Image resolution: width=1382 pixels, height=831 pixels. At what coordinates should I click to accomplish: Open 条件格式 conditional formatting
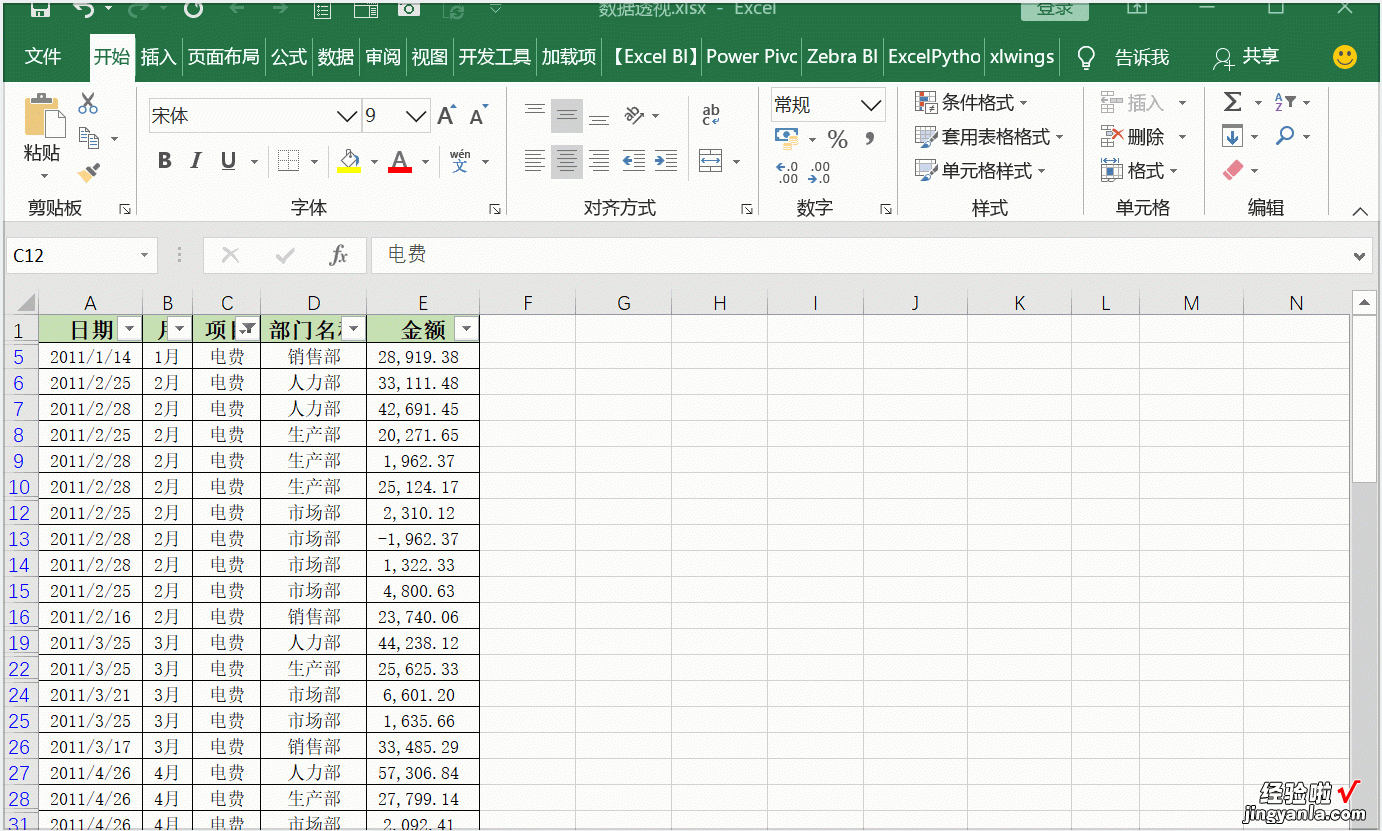971,103
